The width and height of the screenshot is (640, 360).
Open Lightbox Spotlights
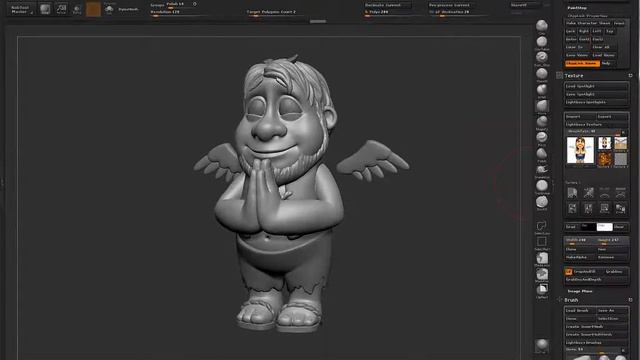click(x=596, y=102)
